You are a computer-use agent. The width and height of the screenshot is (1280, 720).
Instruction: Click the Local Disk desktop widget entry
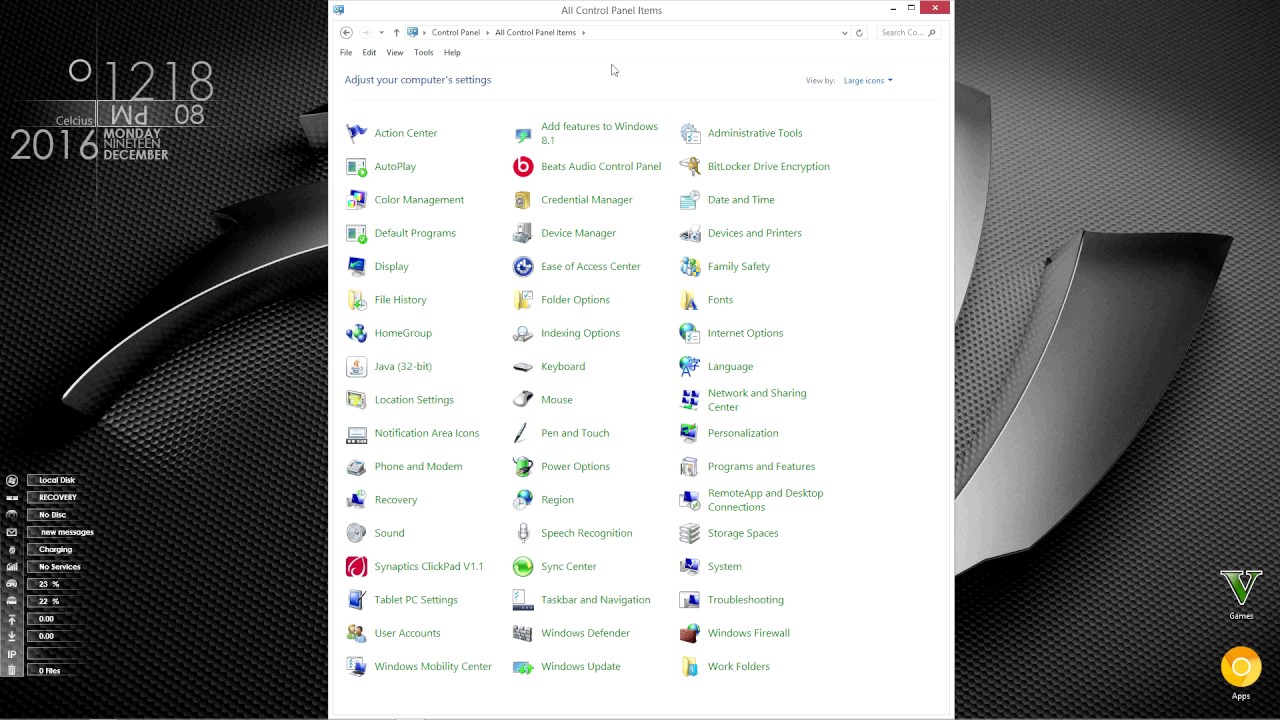(x=57, y=480)
